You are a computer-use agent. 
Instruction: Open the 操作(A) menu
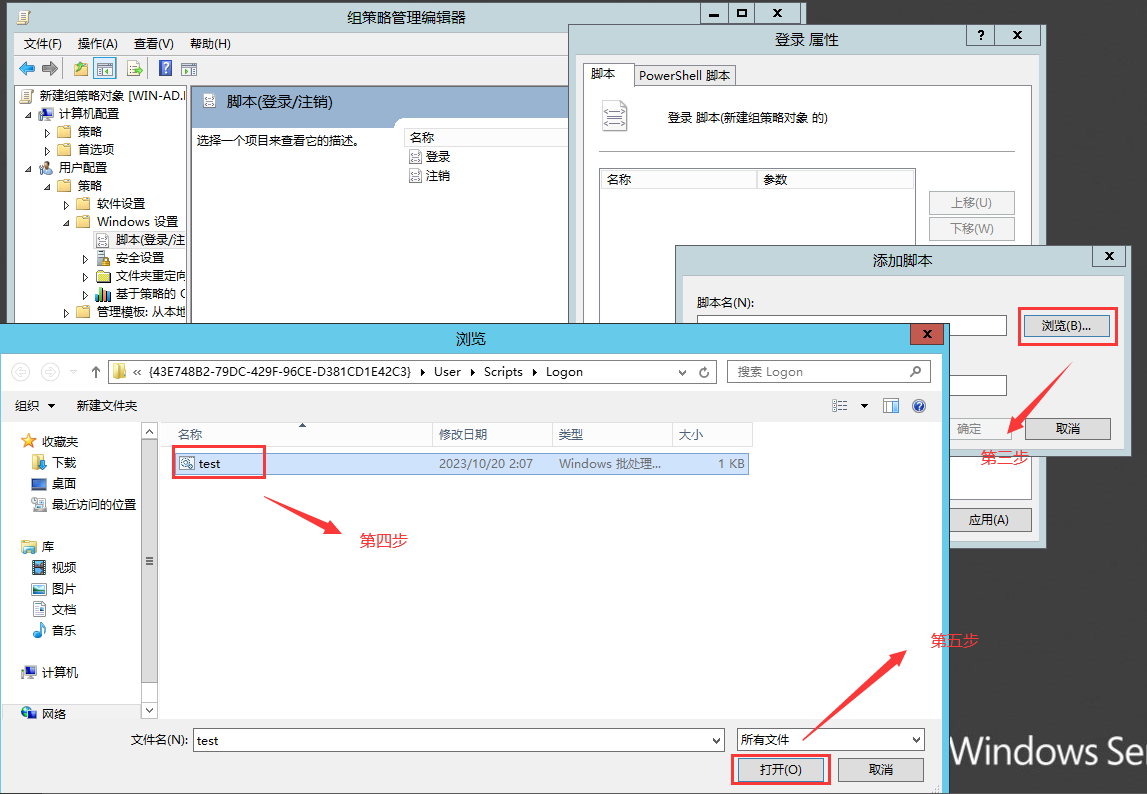tap(97, 44)
